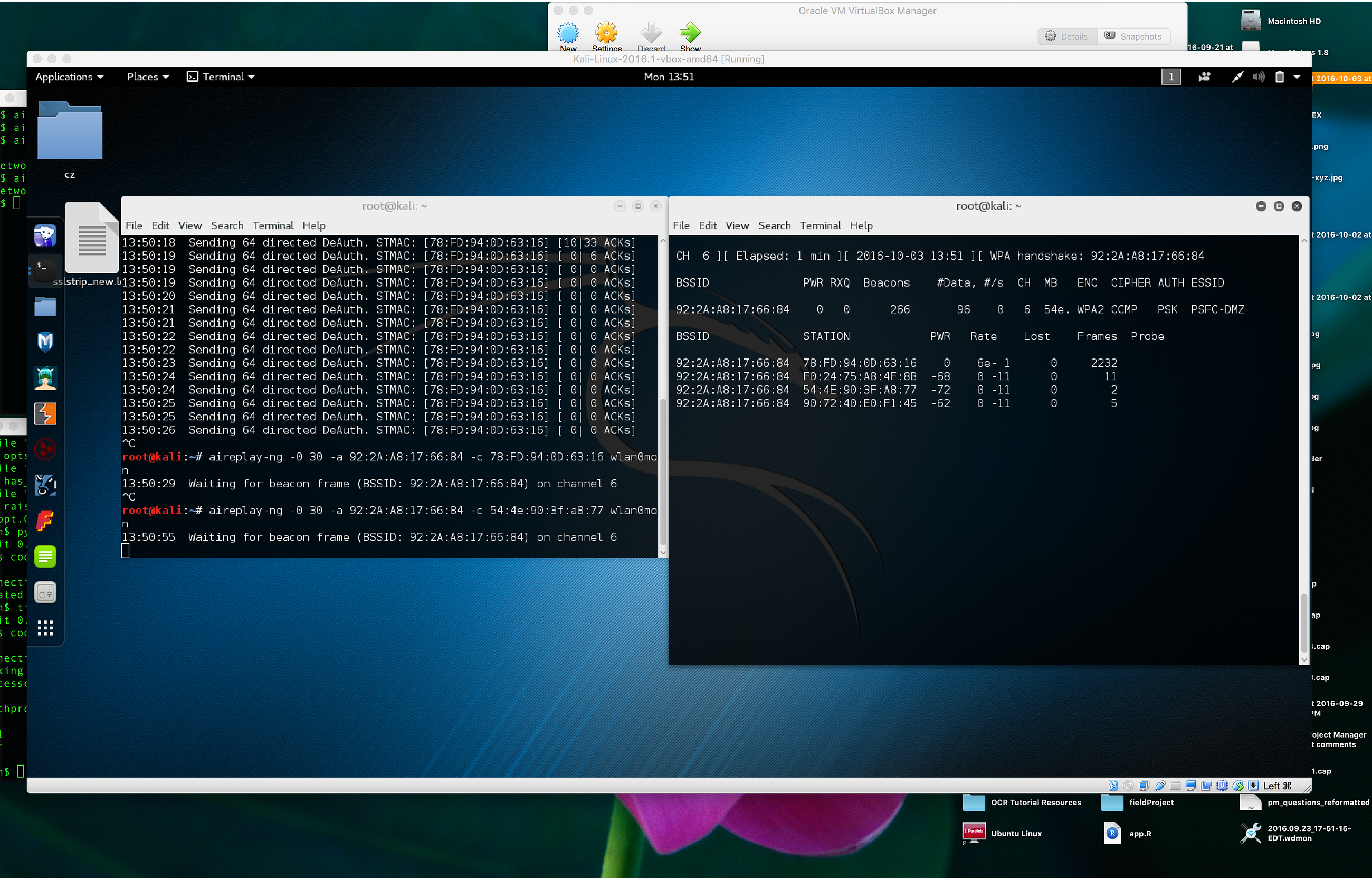
Task: Click Show Applications grid icon
Action: (x=45, y=628)
